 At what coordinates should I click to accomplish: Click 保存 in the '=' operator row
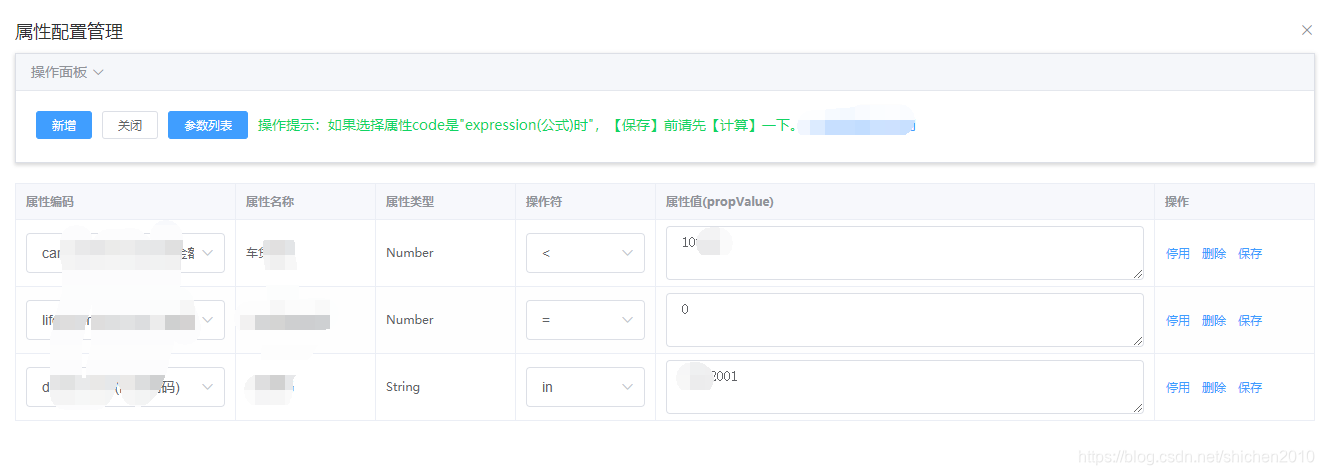pos(1250,321)
